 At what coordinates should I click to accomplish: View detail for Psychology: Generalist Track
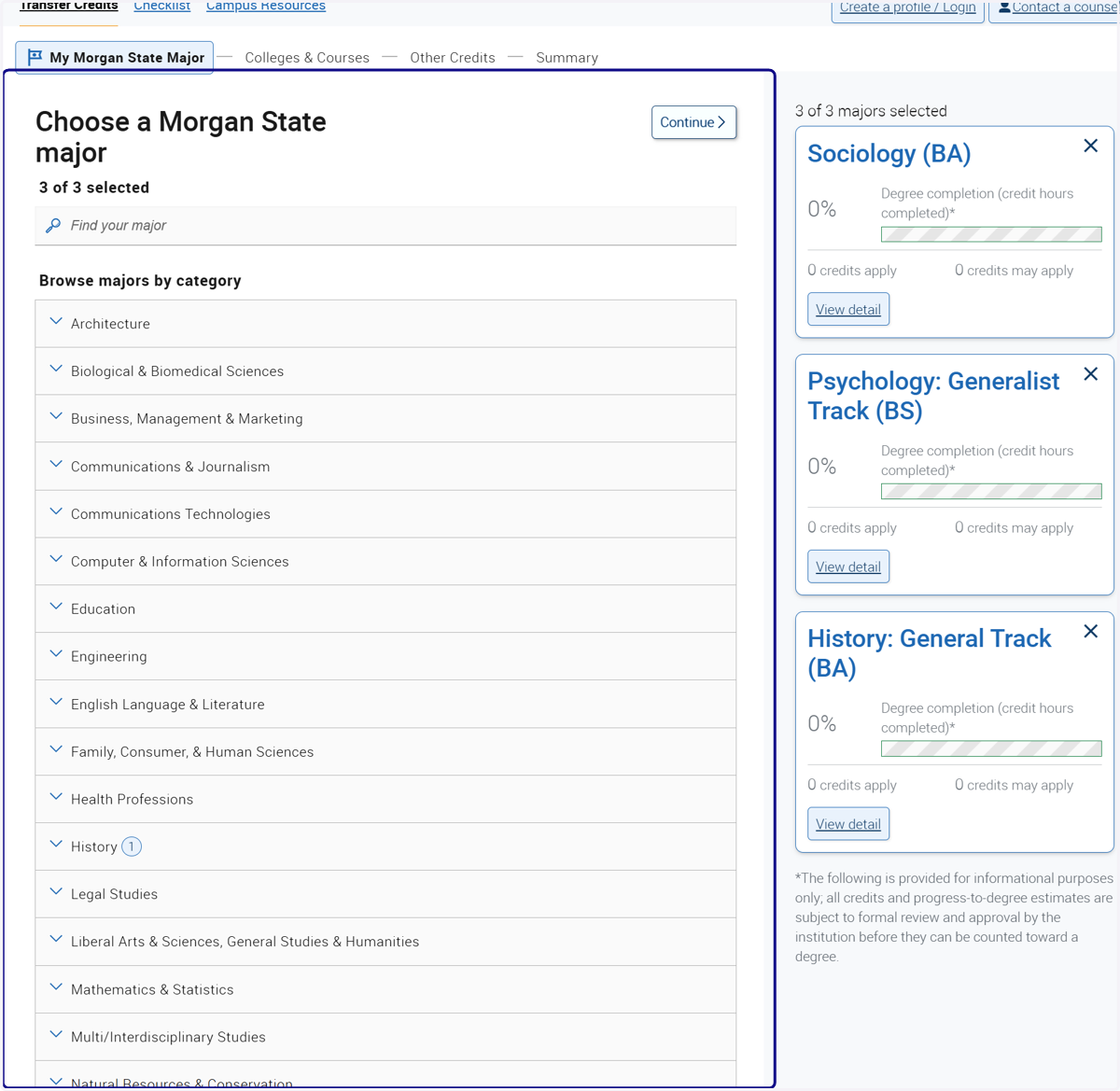tap(848, 566)
